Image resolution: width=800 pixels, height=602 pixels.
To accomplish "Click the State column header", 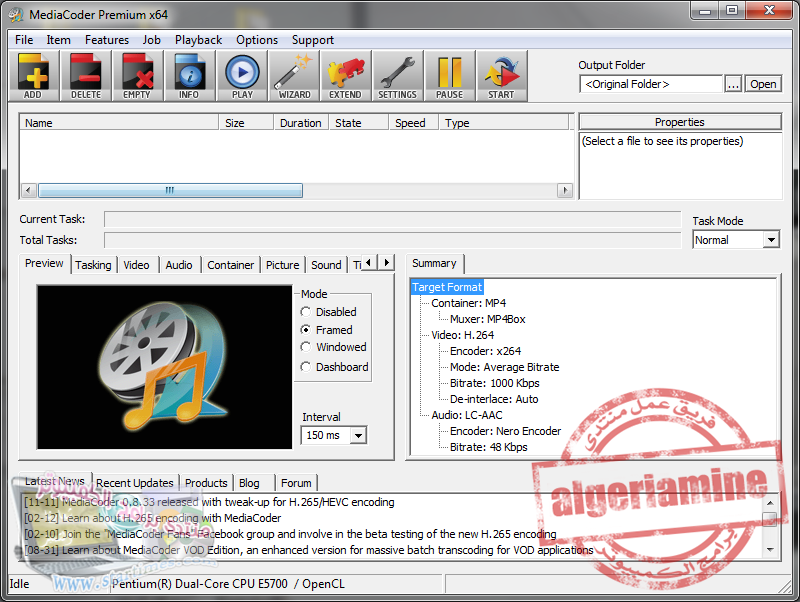I will 358,123.
